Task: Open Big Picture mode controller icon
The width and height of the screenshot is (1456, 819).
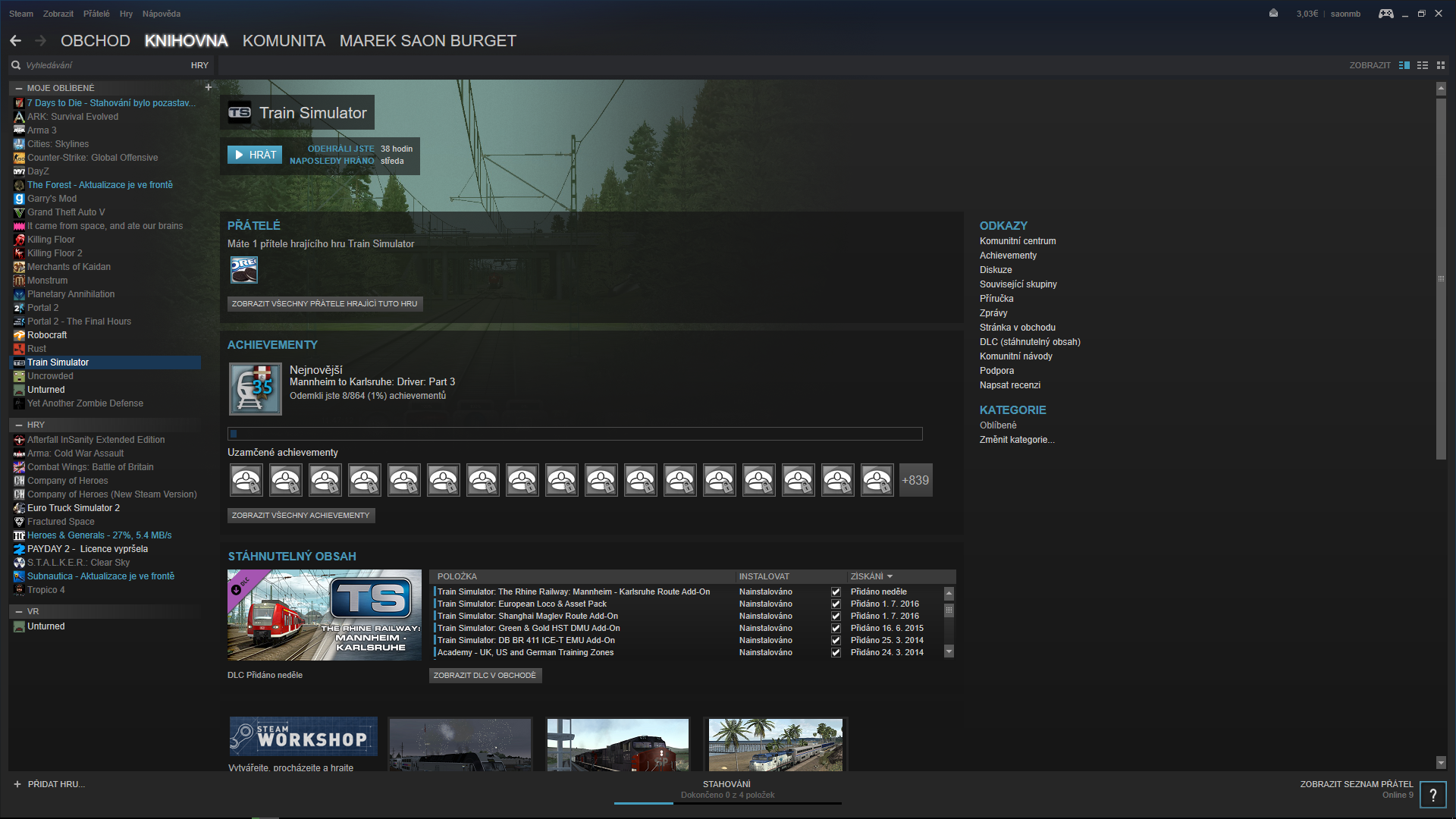Action: click(x=1385, y=14)
